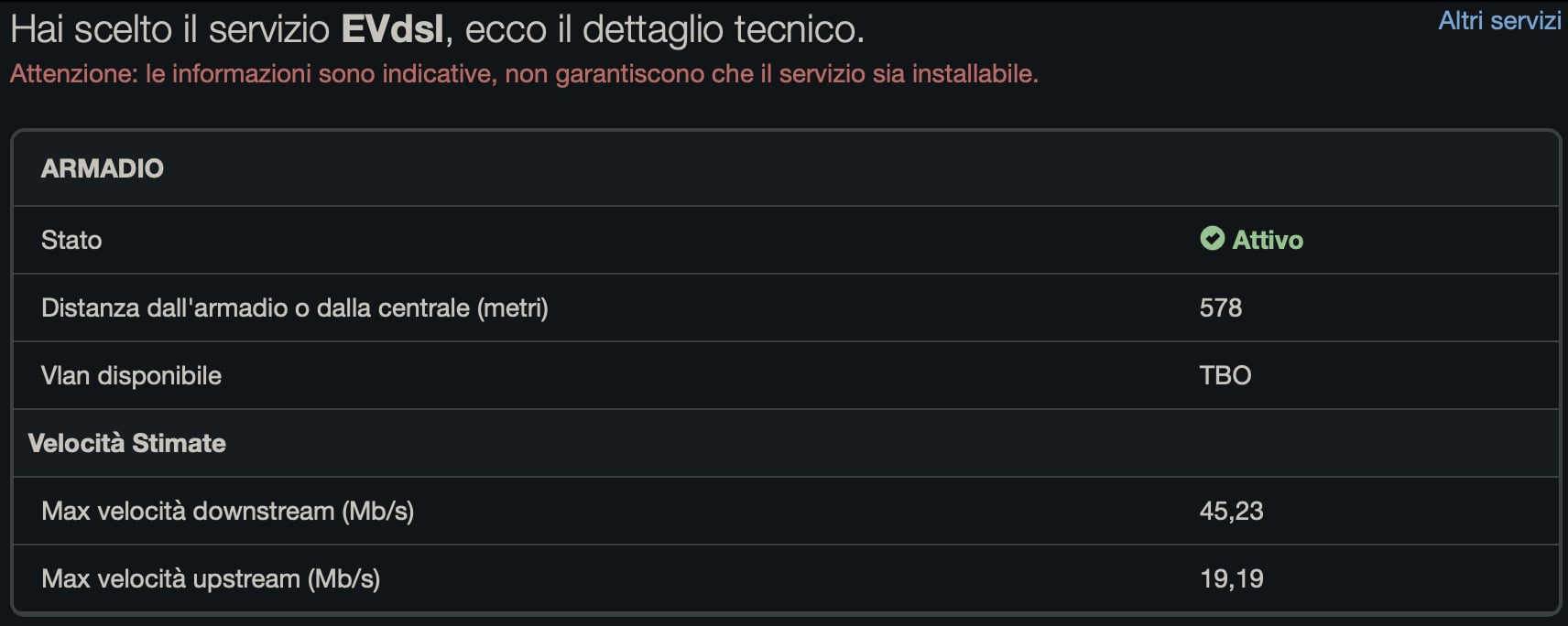Select the upstream value 19,19
The width and height of the screenshot is (1568, 626).
click(1232, 578)
